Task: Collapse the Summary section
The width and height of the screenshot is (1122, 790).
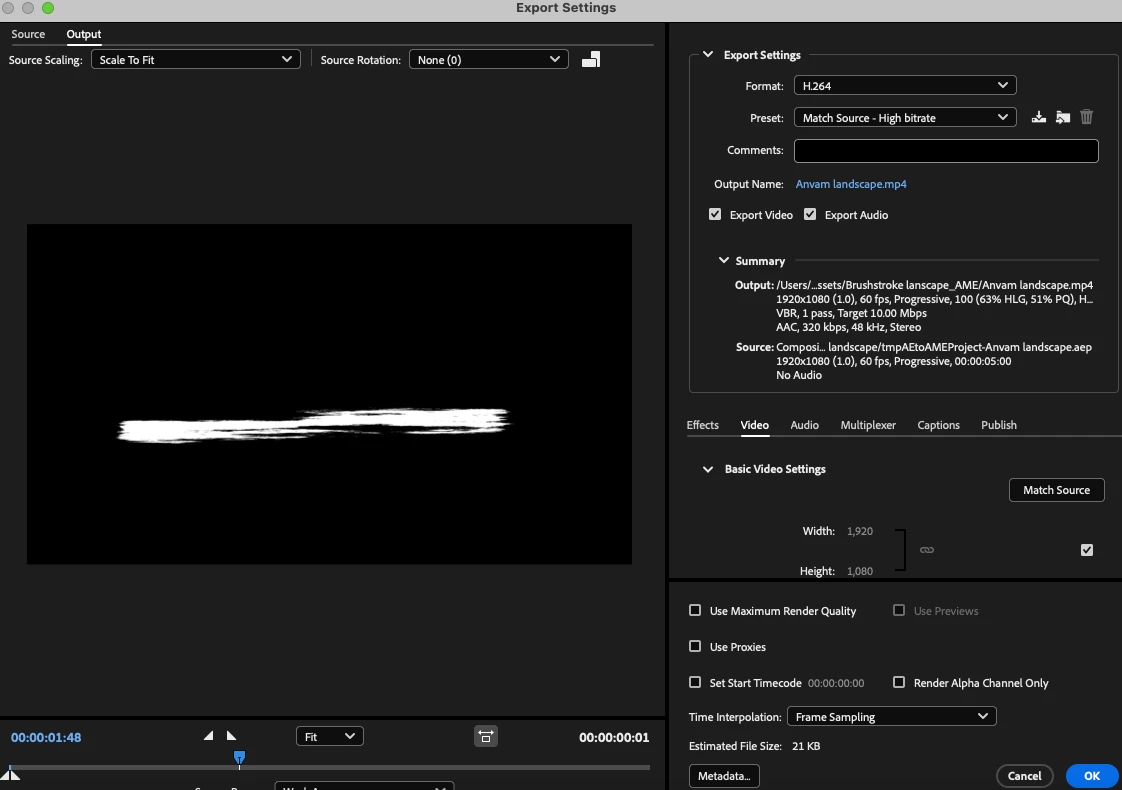Action: point(723,260)
